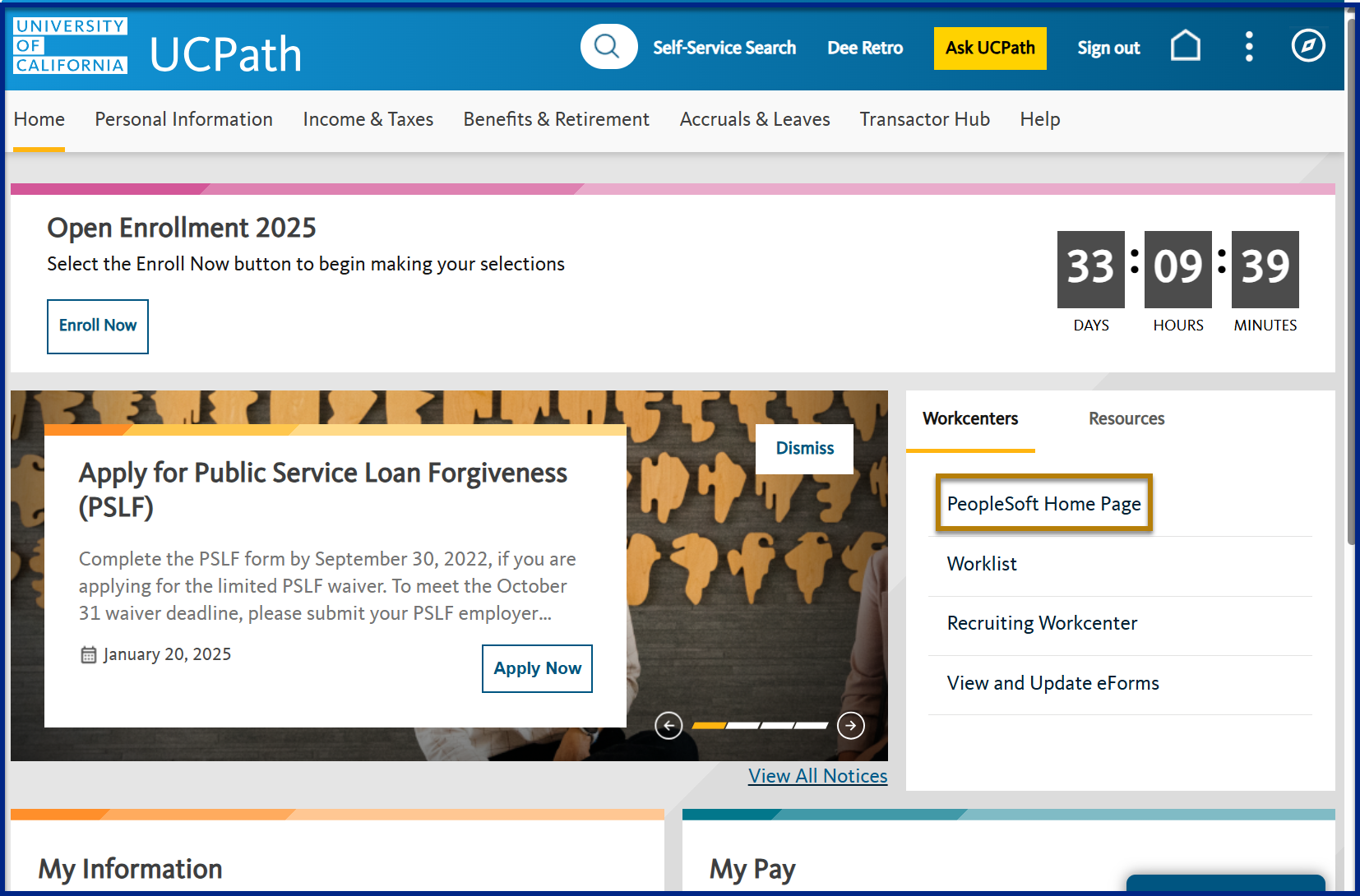Open the Benefits & Retirement menu
The width and height of the screenshot is (1360, 896).
(556, 119)
